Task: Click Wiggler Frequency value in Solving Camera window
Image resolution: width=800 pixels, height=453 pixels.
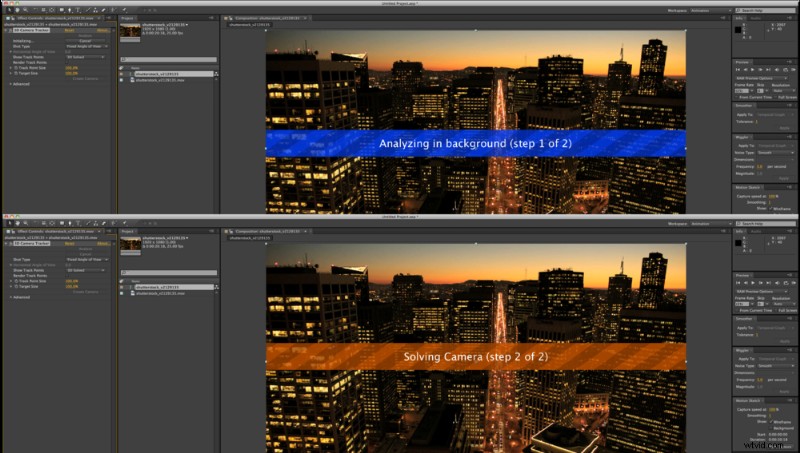Action: [x=760, y=380]
